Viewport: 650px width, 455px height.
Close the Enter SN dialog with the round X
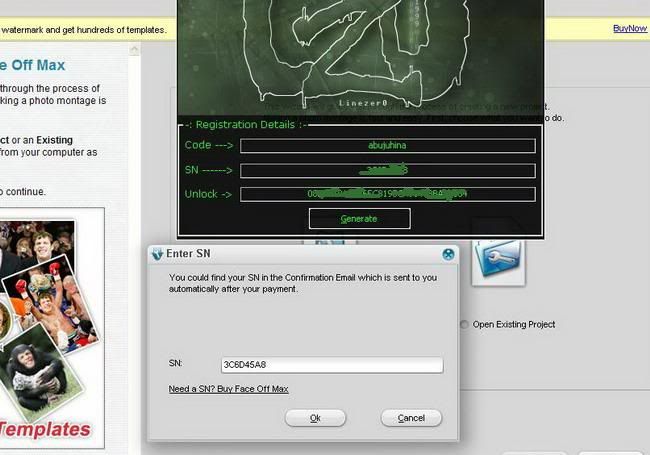[448, 254]
